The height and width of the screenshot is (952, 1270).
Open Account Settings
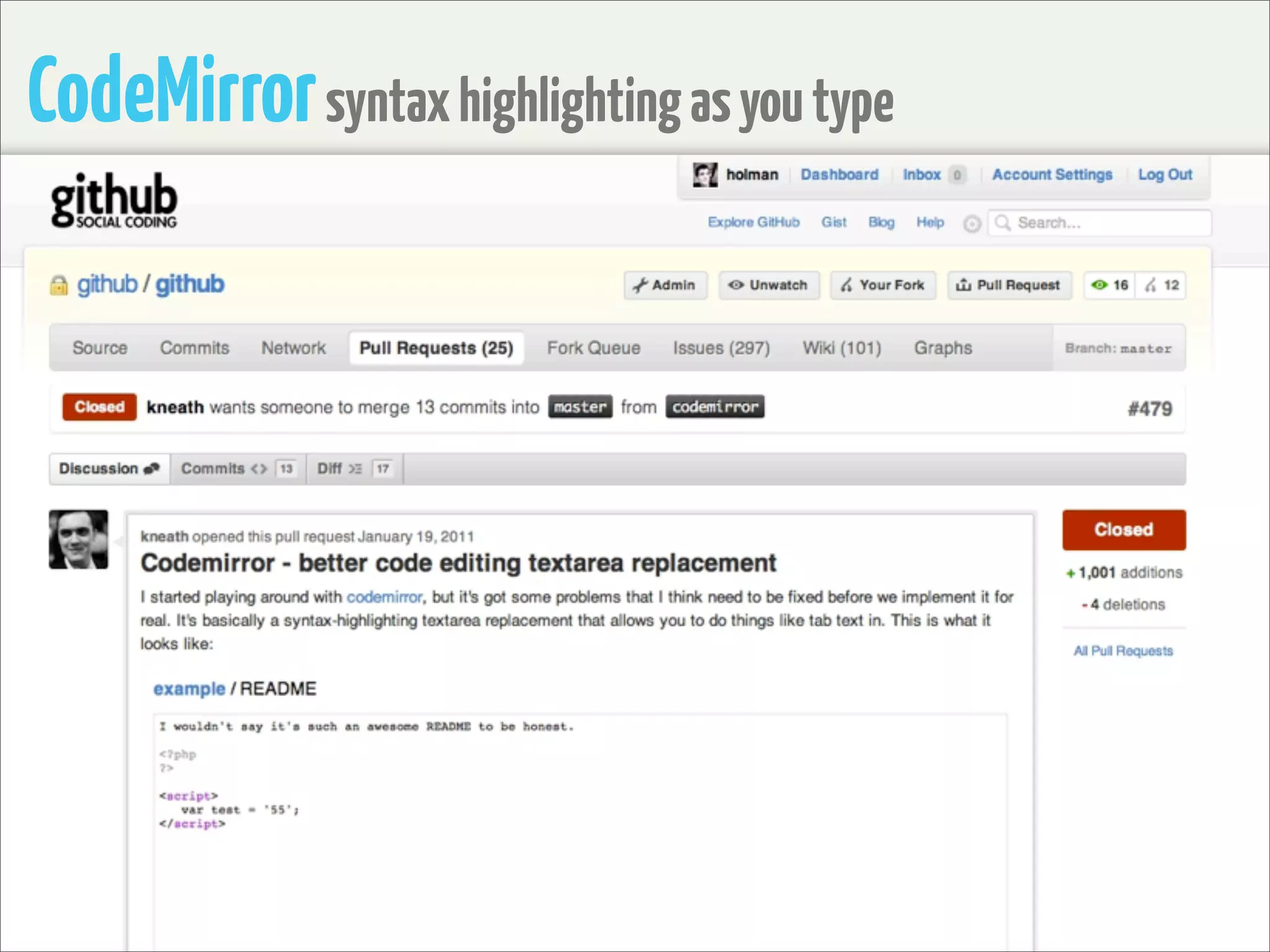pos(1052,175)
